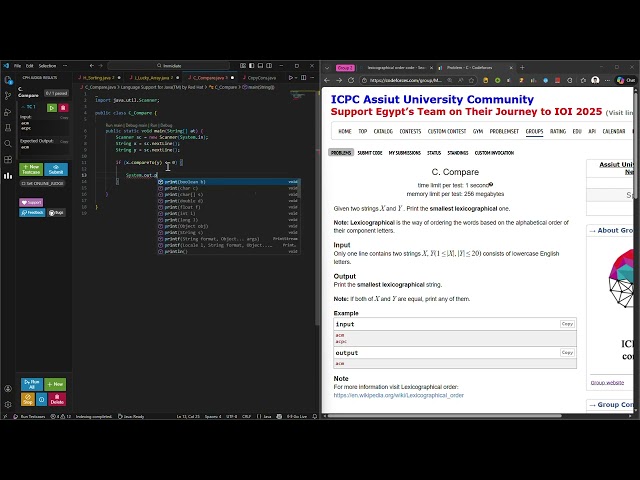This screenshot has height=480, width=640.
Task: Click the VS Code command center search box
Action: (x=169, y=66)
